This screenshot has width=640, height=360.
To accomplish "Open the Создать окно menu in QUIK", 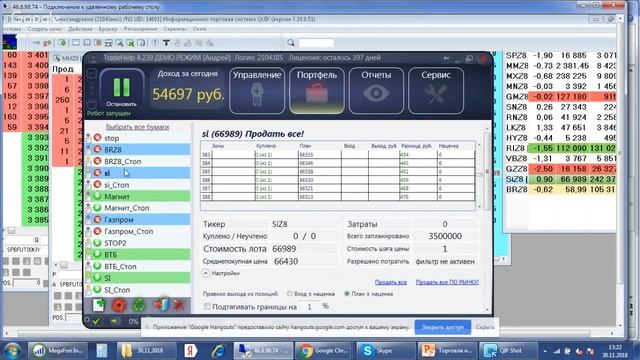I will pos(44,29).
